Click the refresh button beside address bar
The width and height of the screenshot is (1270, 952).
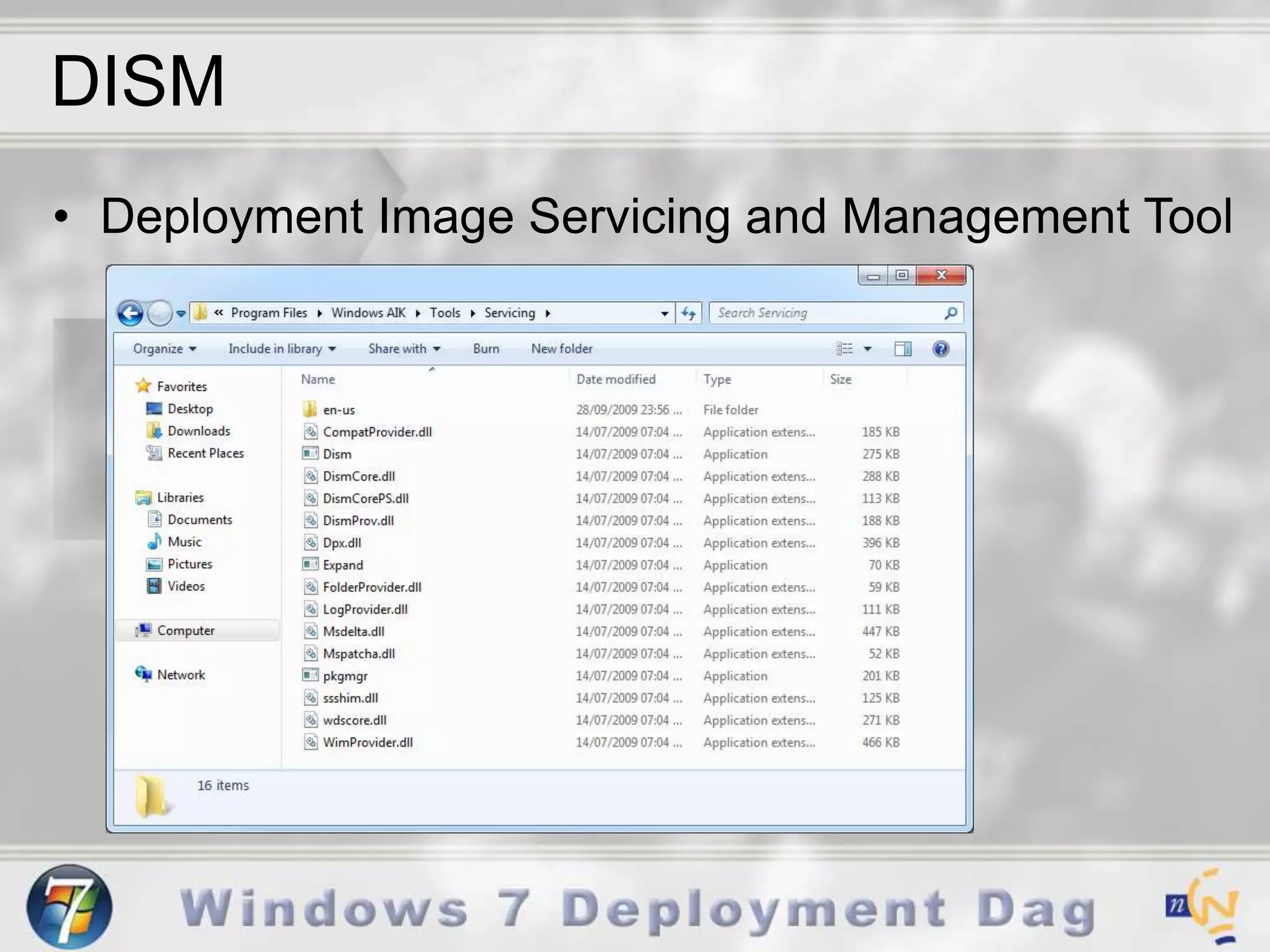tap(688, 314)
